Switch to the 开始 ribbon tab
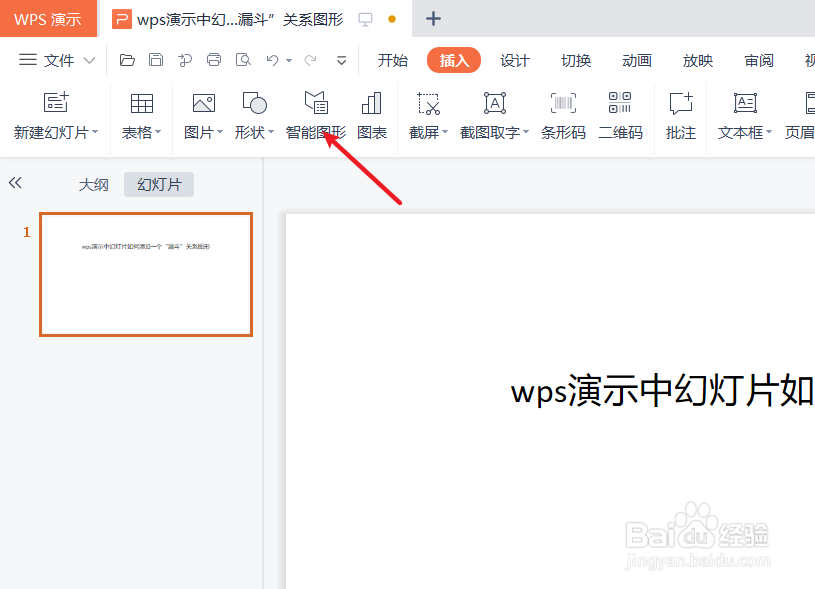This screenshot has width=815, height=589. [392, 60]
